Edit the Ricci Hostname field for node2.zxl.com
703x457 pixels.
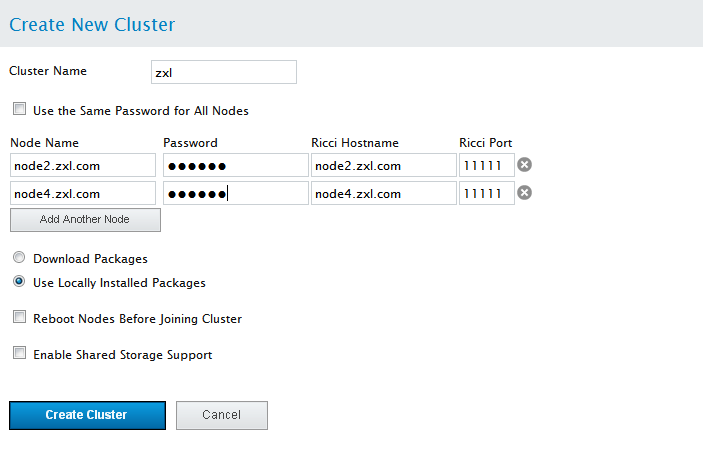(384, 165)
